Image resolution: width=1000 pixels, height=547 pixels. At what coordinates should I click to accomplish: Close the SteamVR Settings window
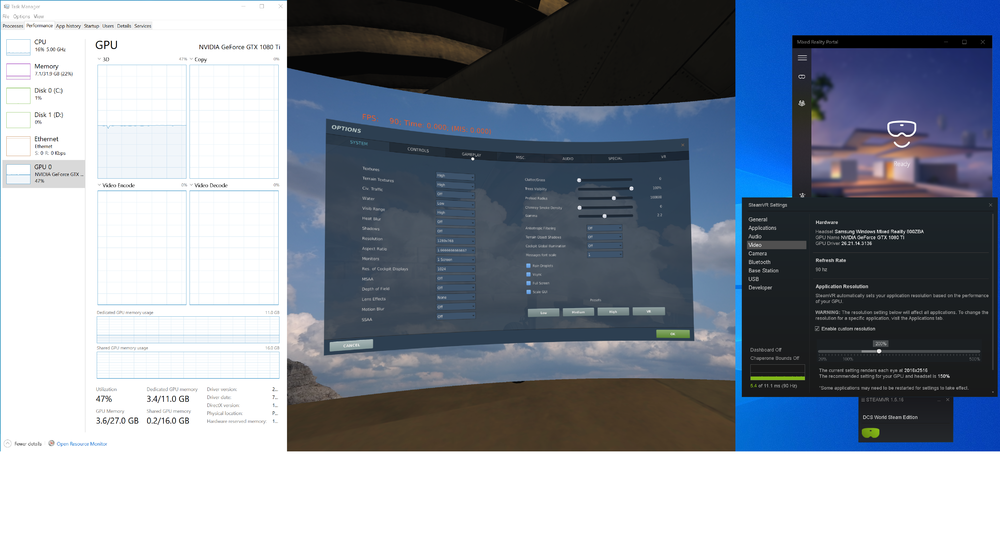990,205
